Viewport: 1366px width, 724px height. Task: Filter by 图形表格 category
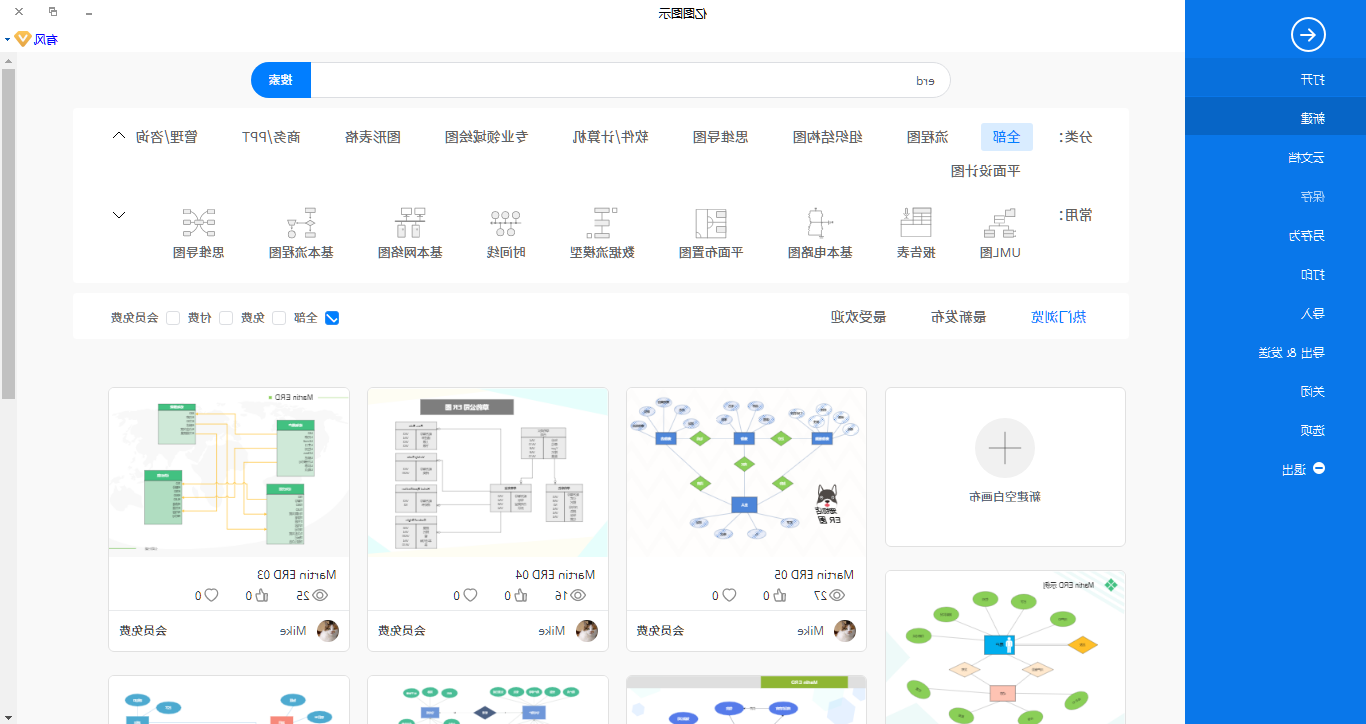point(372,137)
